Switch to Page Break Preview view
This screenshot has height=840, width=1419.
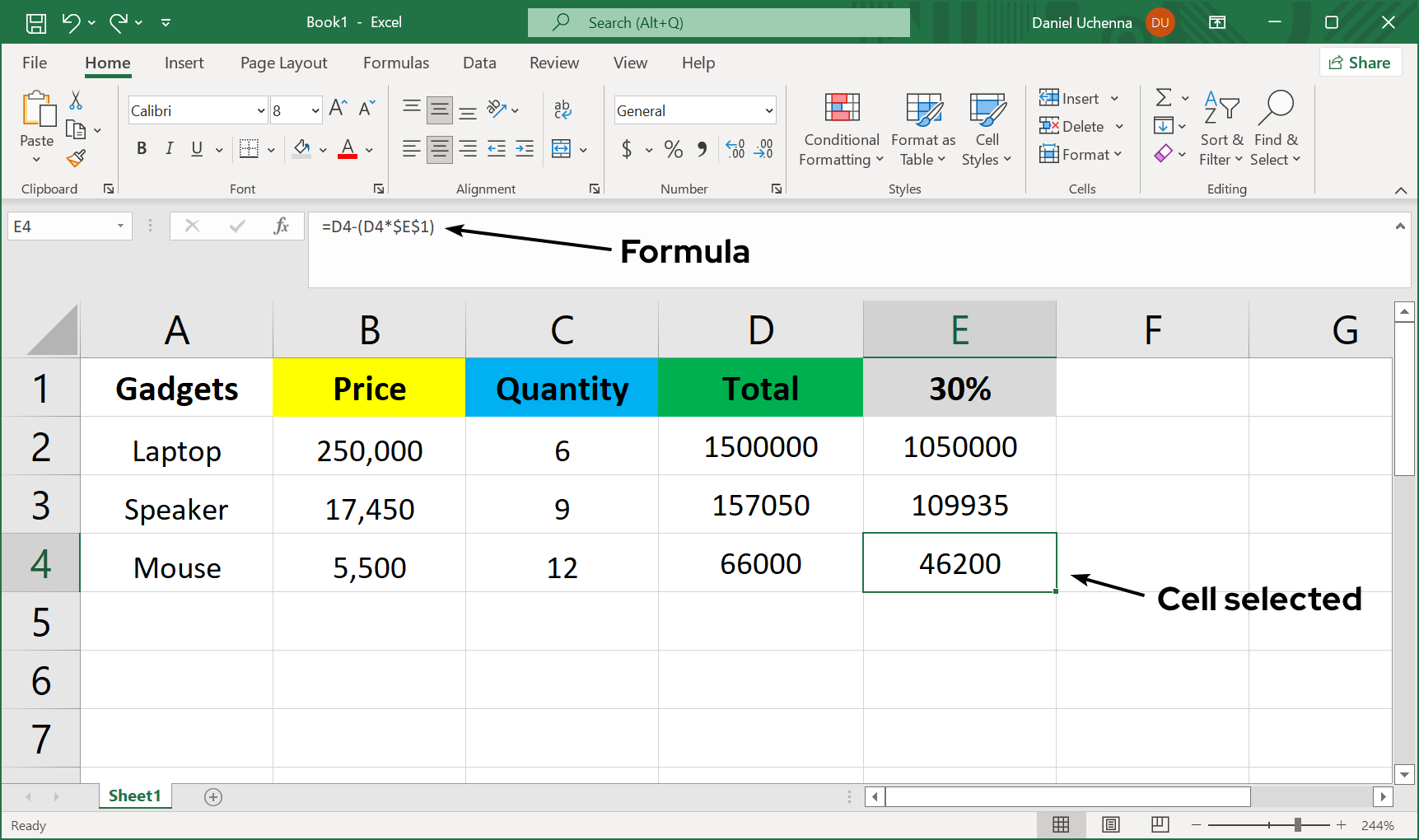click(1160, 824)
